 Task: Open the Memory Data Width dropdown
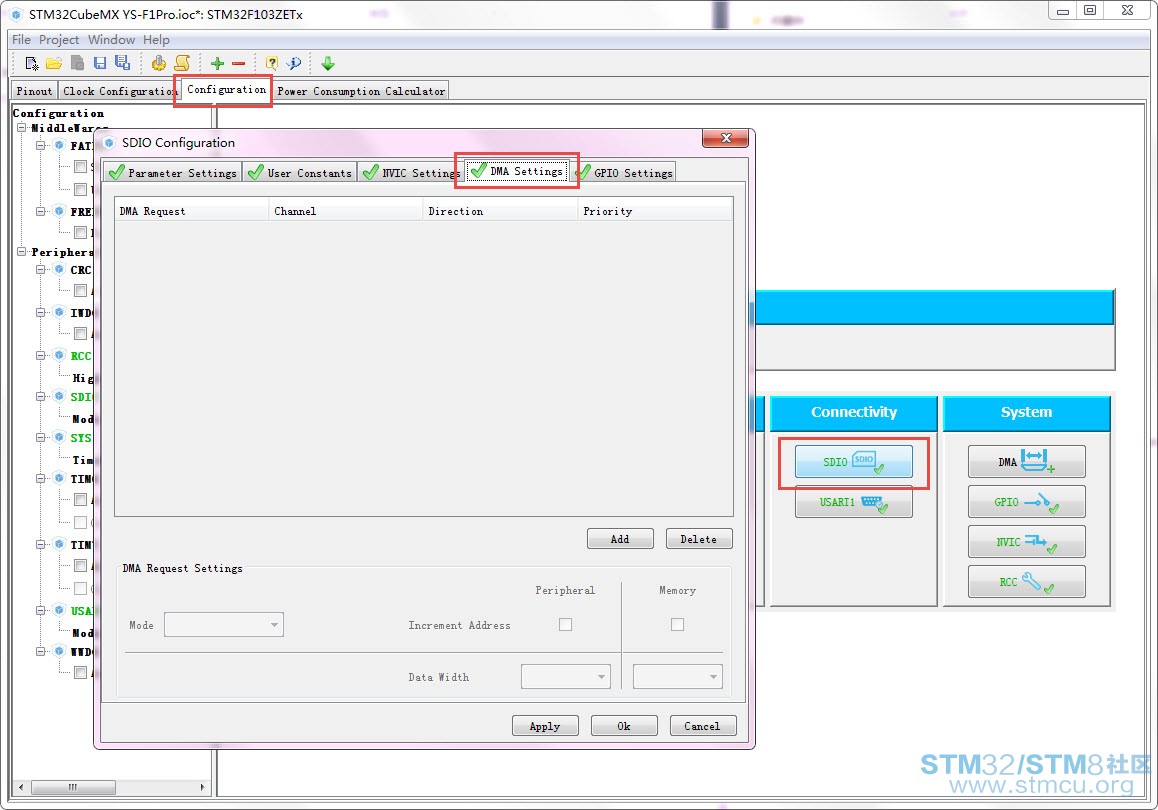677,676
